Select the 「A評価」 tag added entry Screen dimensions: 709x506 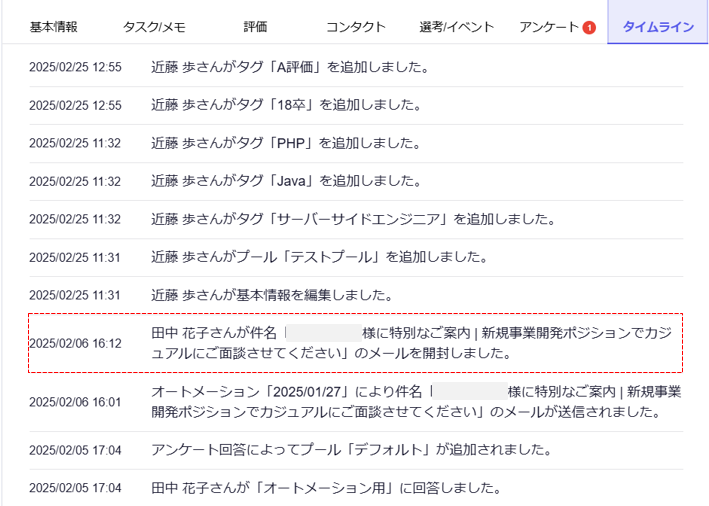(x=290, y=68)
